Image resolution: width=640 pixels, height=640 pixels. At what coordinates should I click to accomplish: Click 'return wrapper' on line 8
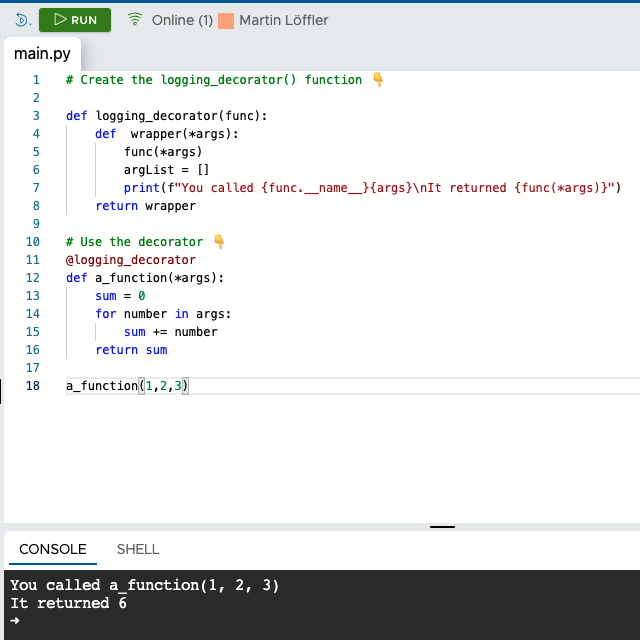point(145,206)
